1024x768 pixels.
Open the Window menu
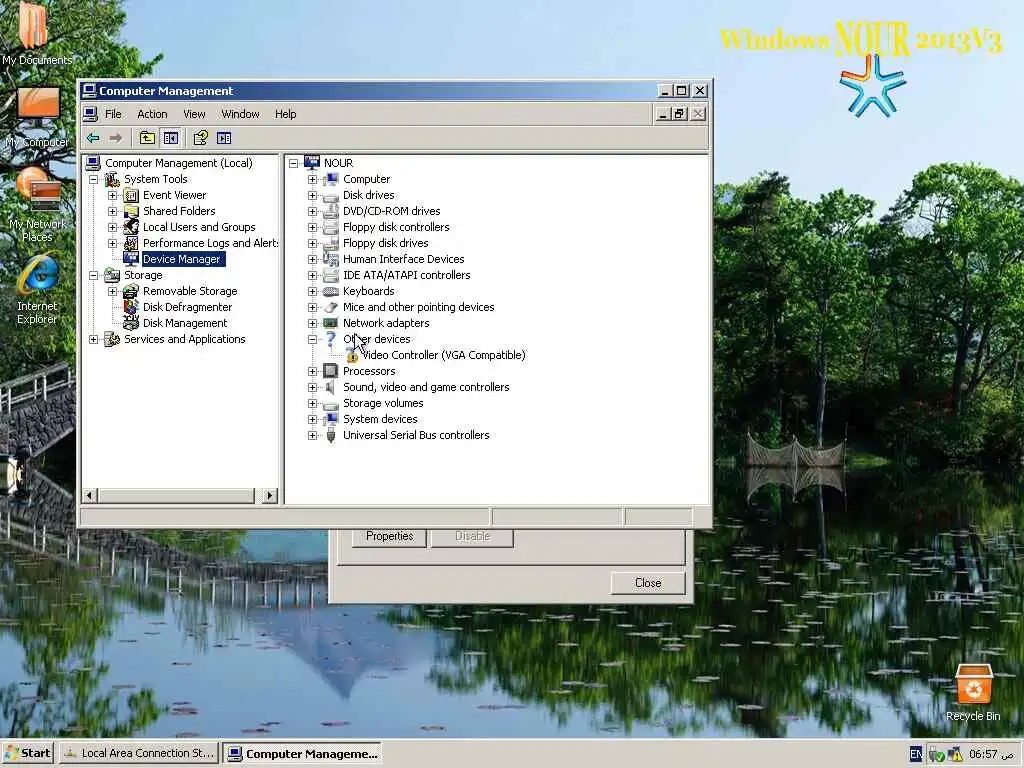pyautogui.click(x=240, y=114)
